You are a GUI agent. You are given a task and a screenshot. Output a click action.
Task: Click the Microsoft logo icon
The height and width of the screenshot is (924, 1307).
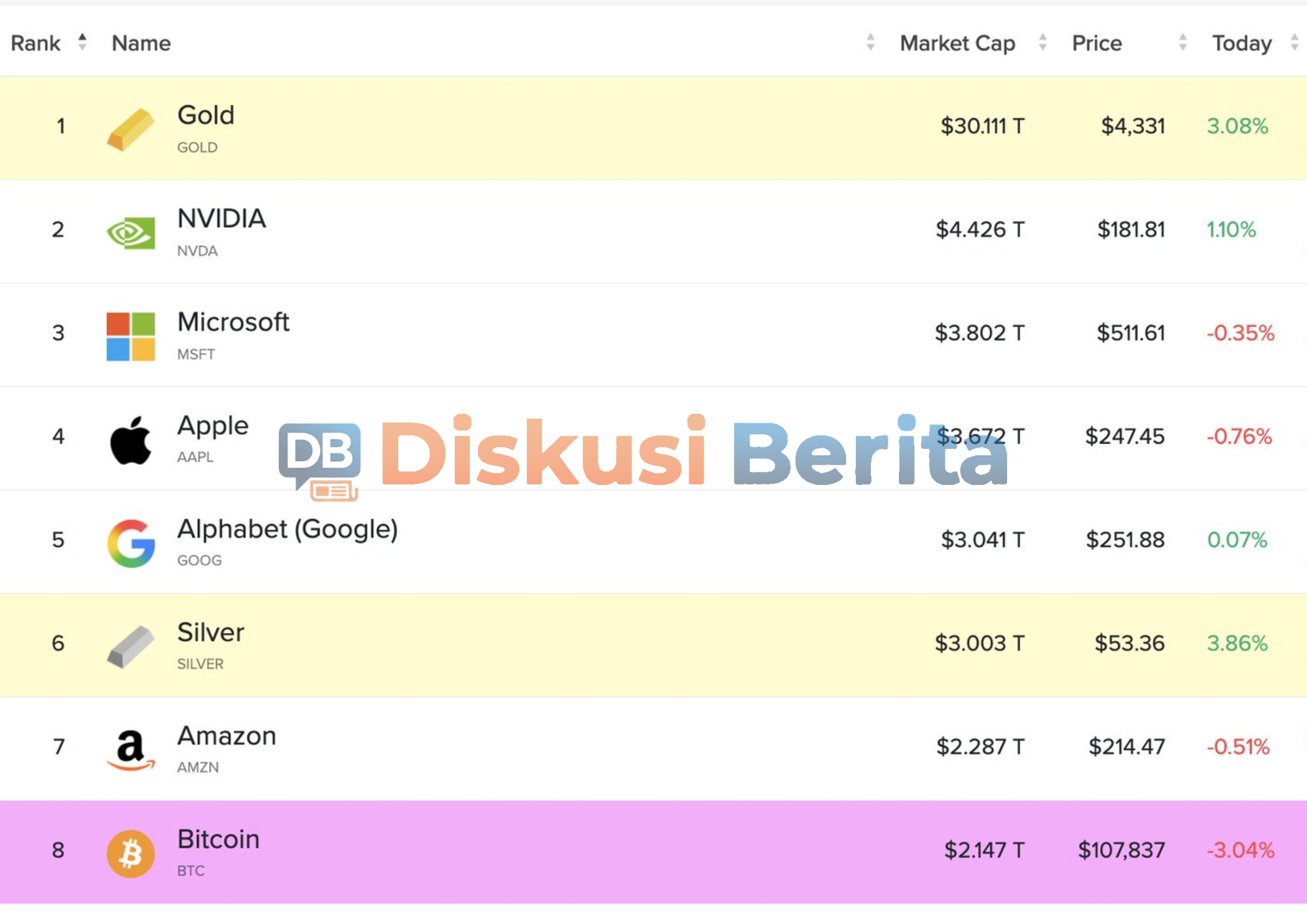pos(130,336)
